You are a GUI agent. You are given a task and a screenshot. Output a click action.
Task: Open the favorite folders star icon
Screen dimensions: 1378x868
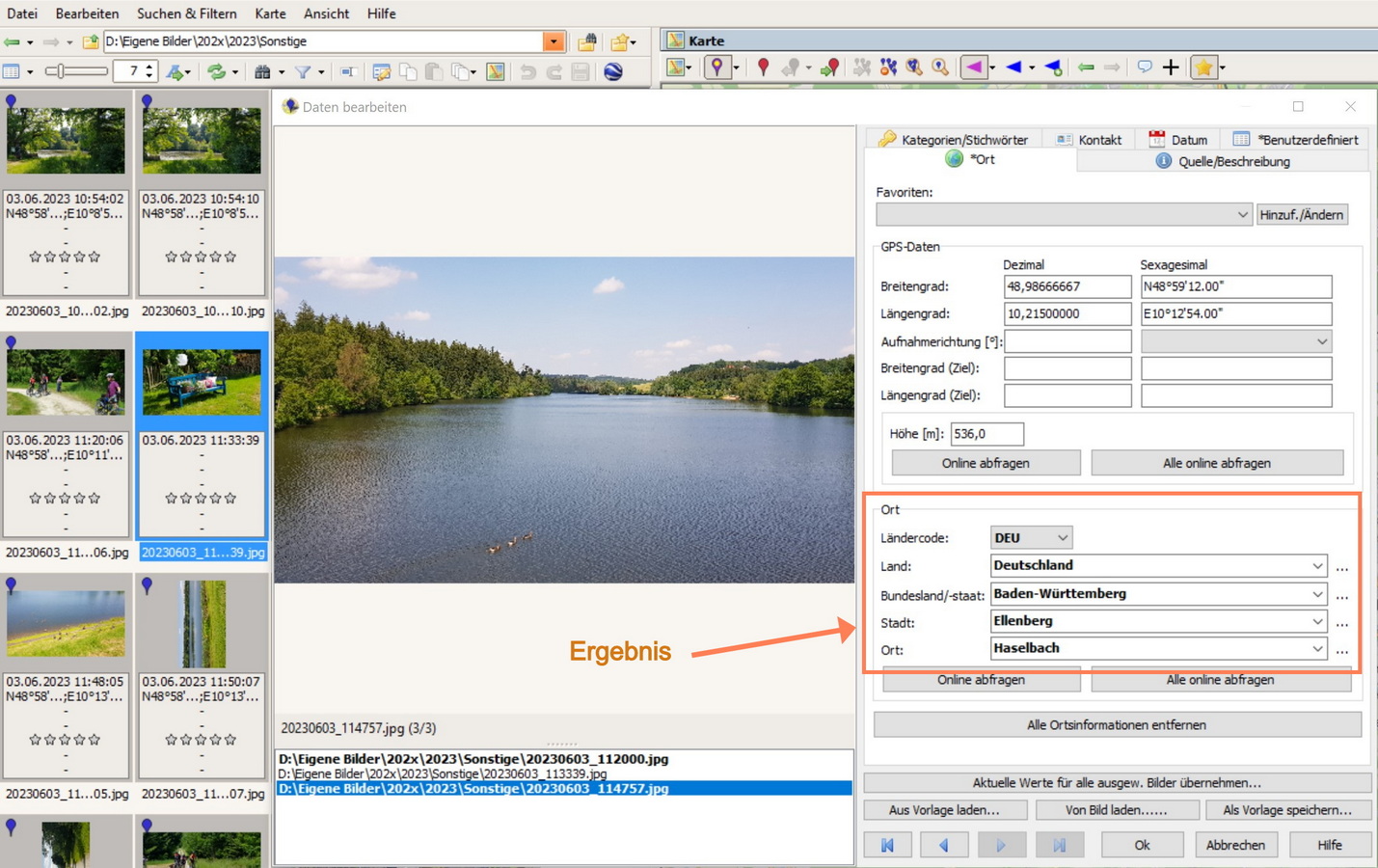(x=619, y=41)
